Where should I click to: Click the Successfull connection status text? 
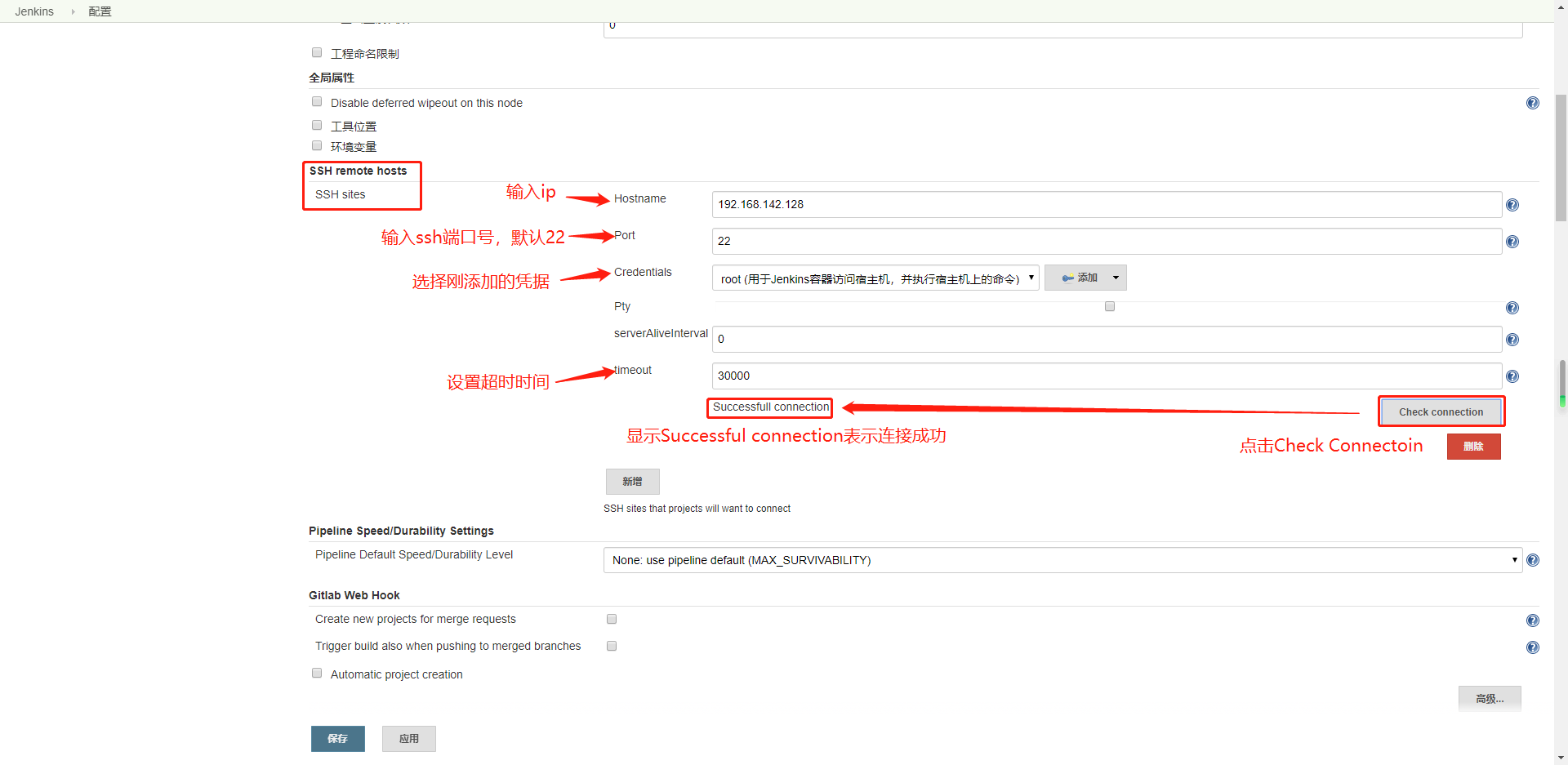(x=771, y=407)
